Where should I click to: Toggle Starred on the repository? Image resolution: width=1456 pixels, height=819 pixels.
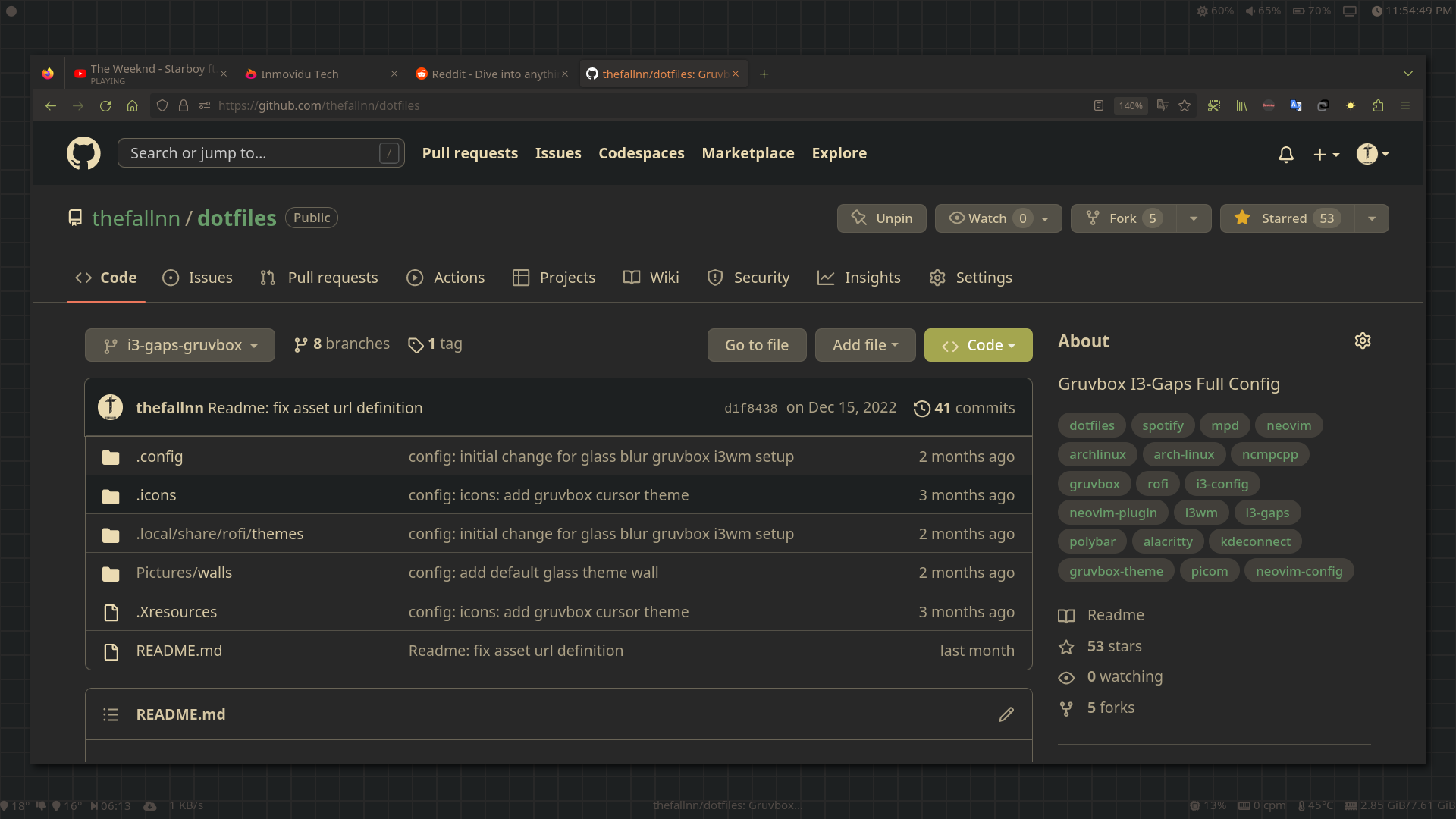pyautogui.click(x=1287, y=218)
